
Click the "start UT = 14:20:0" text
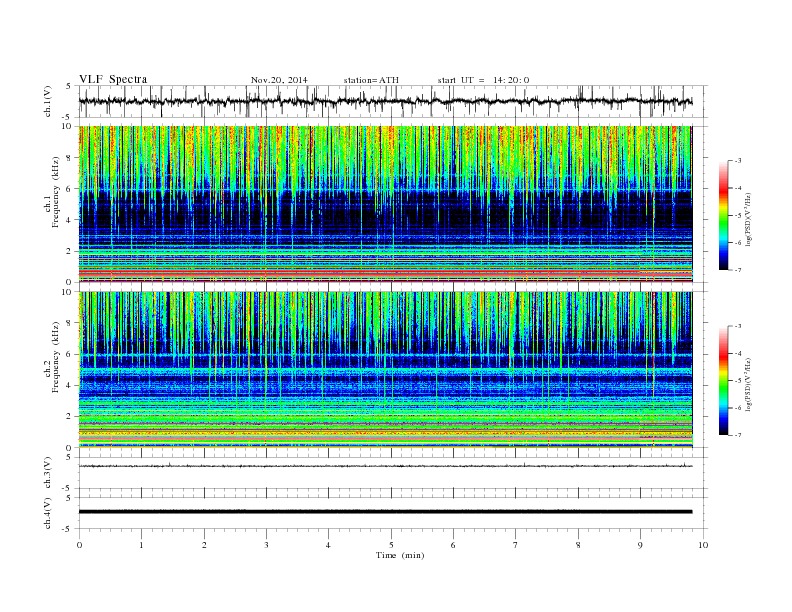[x=483, y=80]
